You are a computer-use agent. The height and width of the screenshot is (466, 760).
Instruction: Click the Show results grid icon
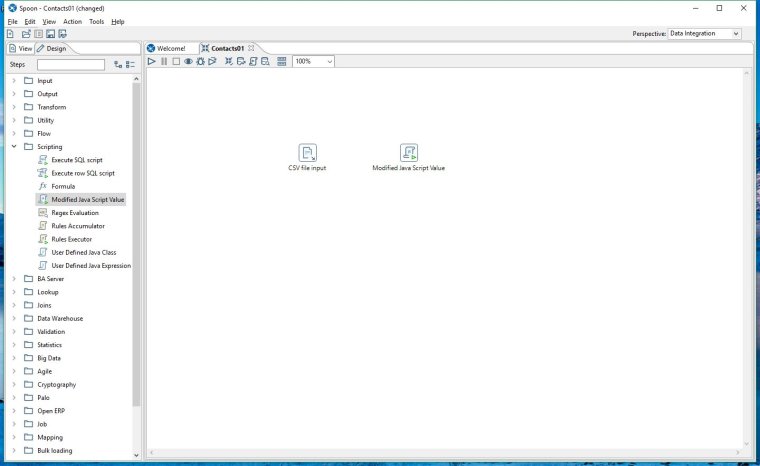coord(281,61)
